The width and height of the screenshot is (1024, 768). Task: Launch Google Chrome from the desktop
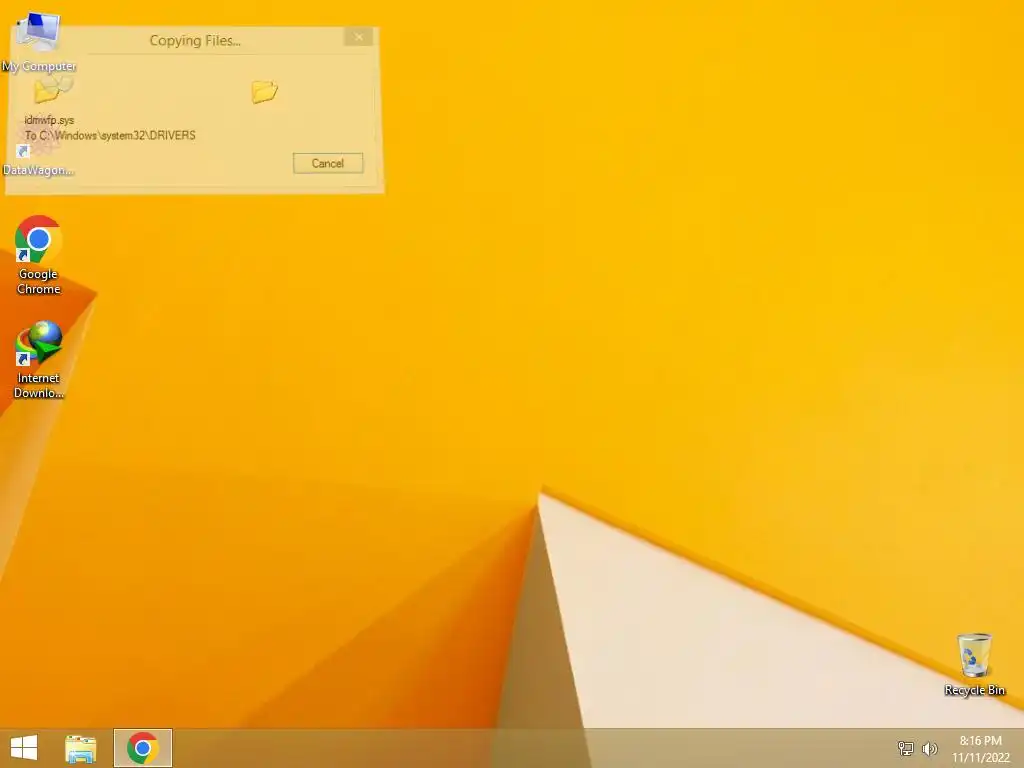coord(39,255)
